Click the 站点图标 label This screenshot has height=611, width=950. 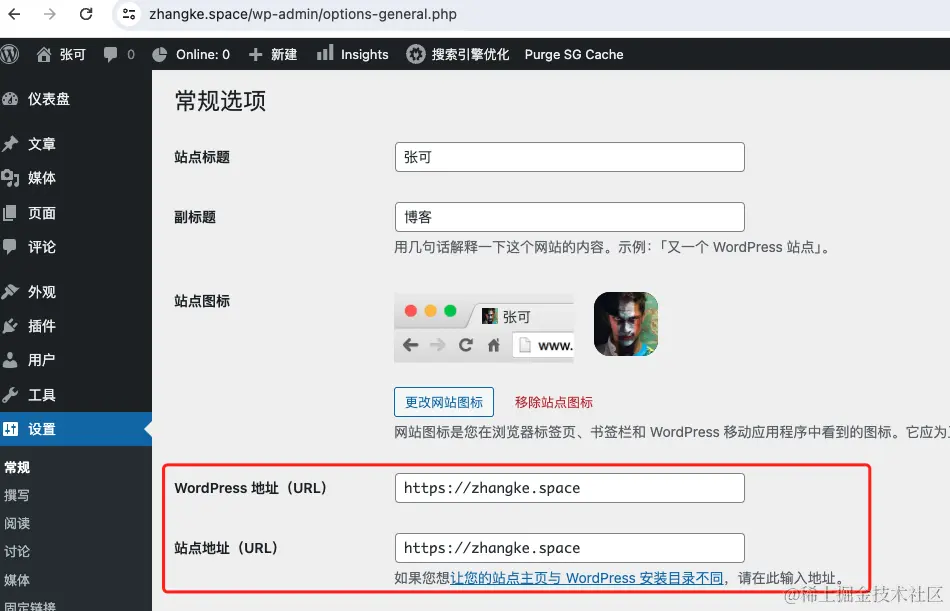click(202, 301)
